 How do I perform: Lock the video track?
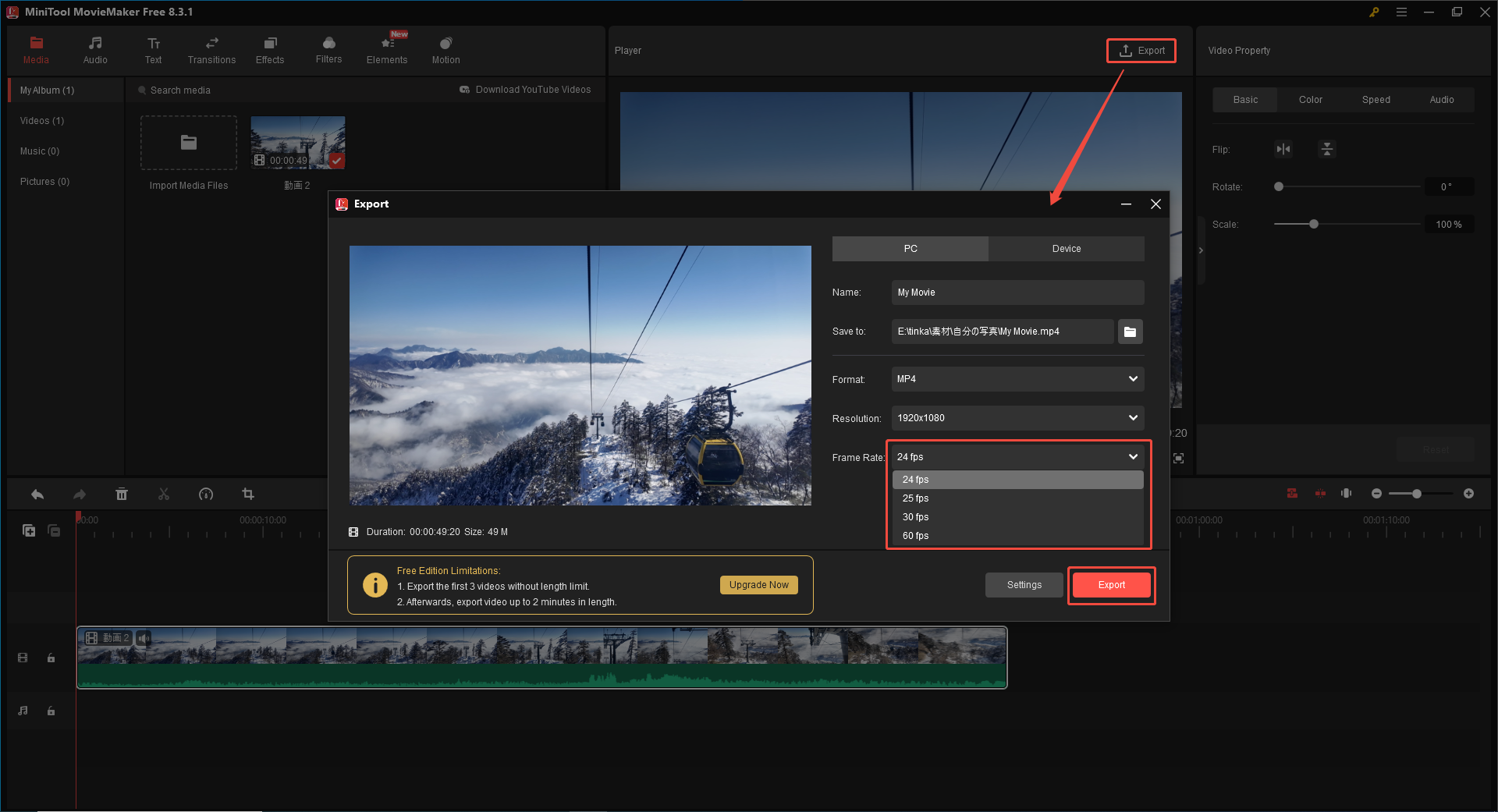(x=51, y=658)
